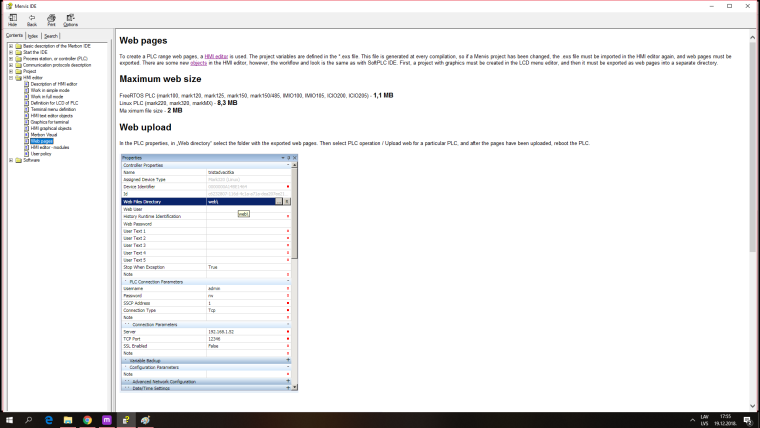Open HMI graphical objects topic

pyautogui.click(x=51, y=128)
